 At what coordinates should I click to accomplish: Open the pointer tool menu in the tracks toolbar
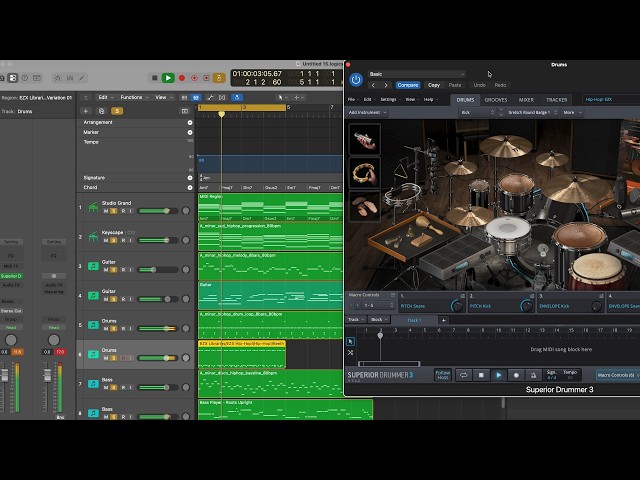click(x=281, y=98)
